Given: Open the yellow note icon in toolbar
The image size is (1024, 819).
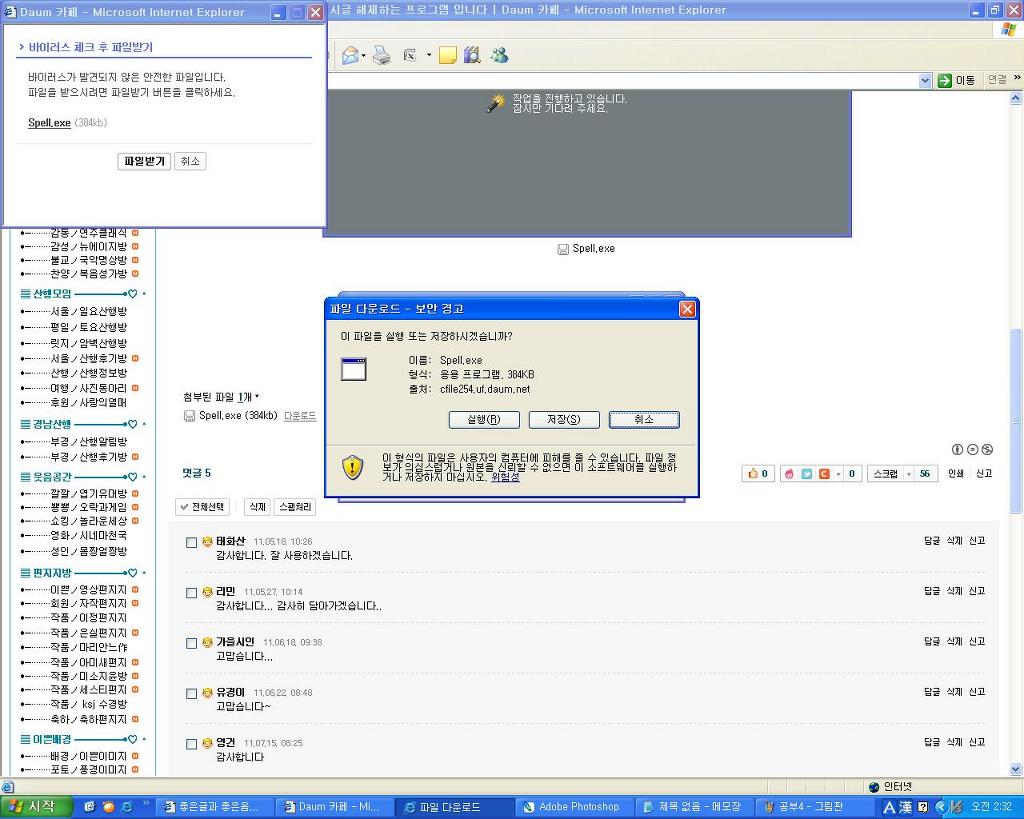Looking at the screenshot, I should pyautogui.click(x=447, y=56).
